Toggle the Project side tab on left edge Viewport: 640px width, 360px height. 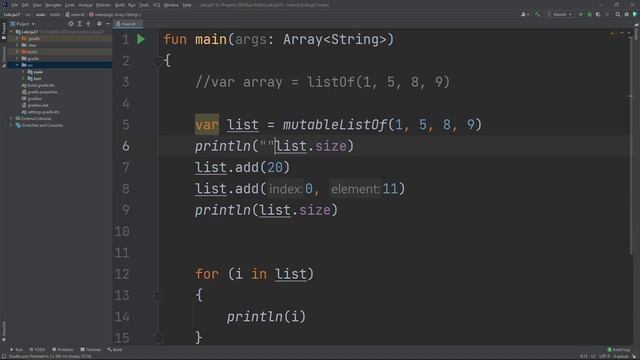[x=4, y=31]
